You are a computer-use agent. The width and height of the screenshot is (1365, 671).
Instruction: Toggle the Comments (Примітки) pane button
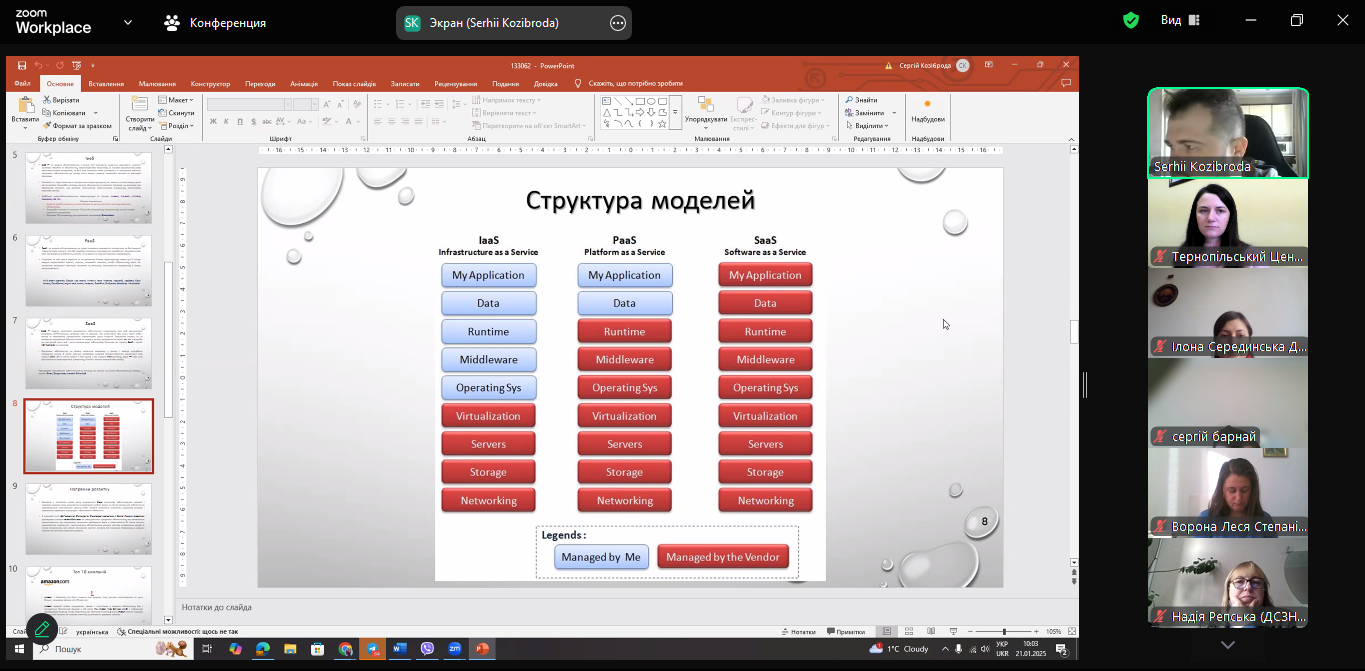(845, 632)
